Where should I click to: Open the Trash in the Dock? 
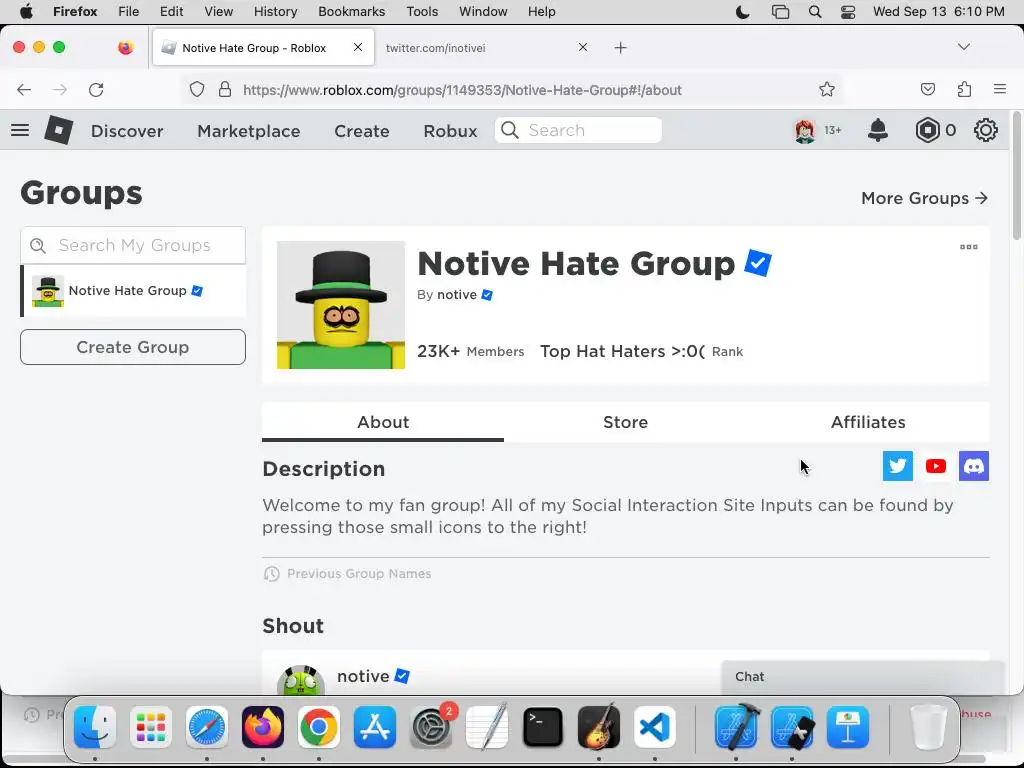(928, 727)
